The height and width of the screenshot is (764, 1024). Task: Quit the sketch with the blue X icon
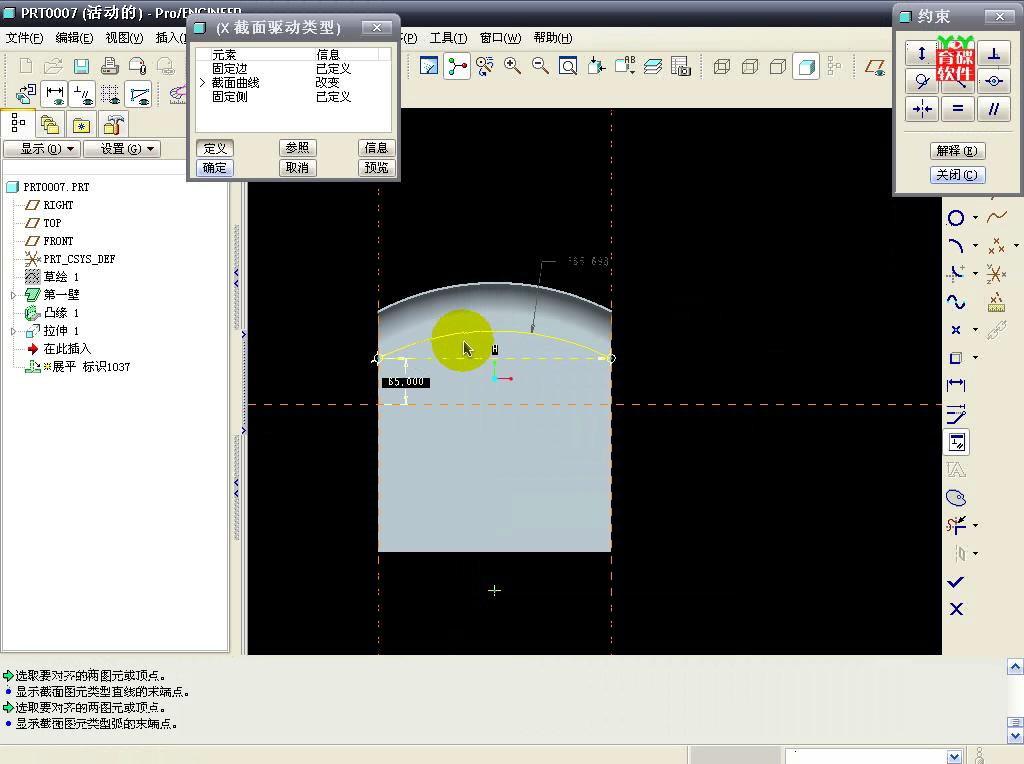click(956, 609)
